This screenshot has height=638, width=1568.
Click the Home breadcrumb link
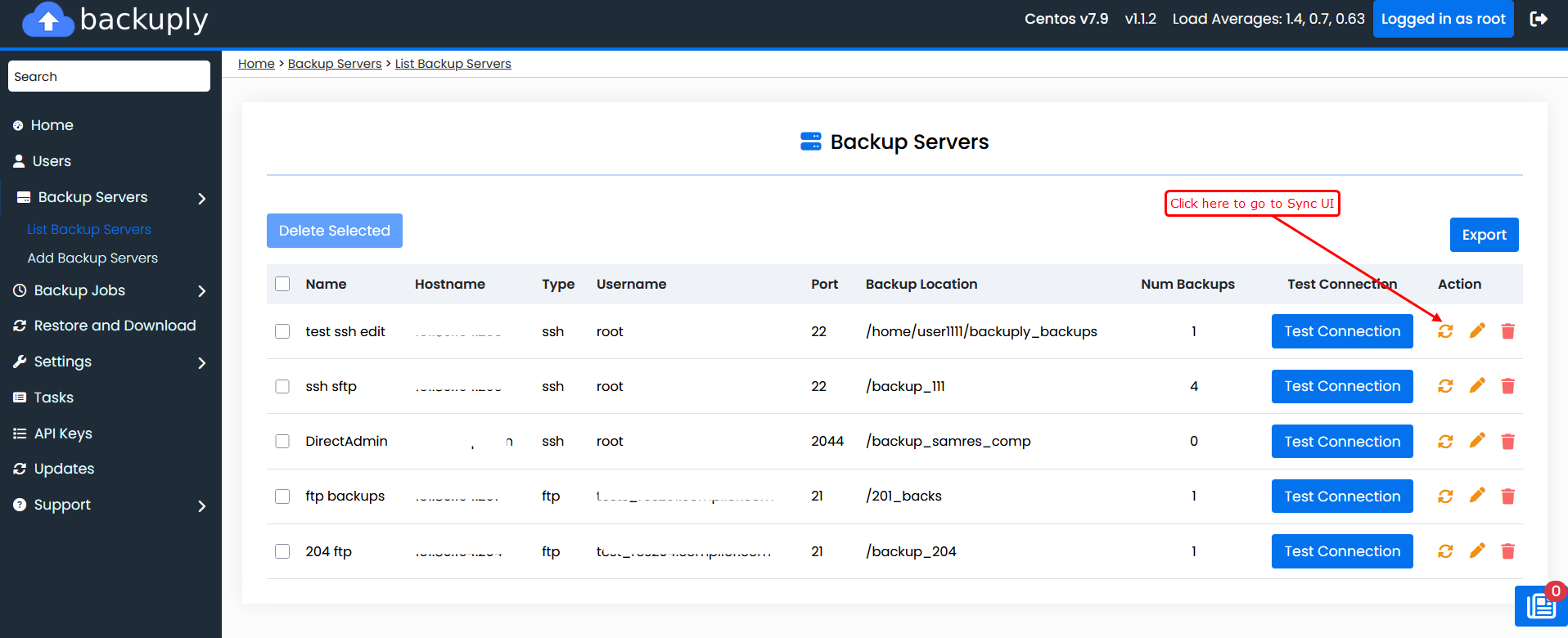(x=256, y=64)
